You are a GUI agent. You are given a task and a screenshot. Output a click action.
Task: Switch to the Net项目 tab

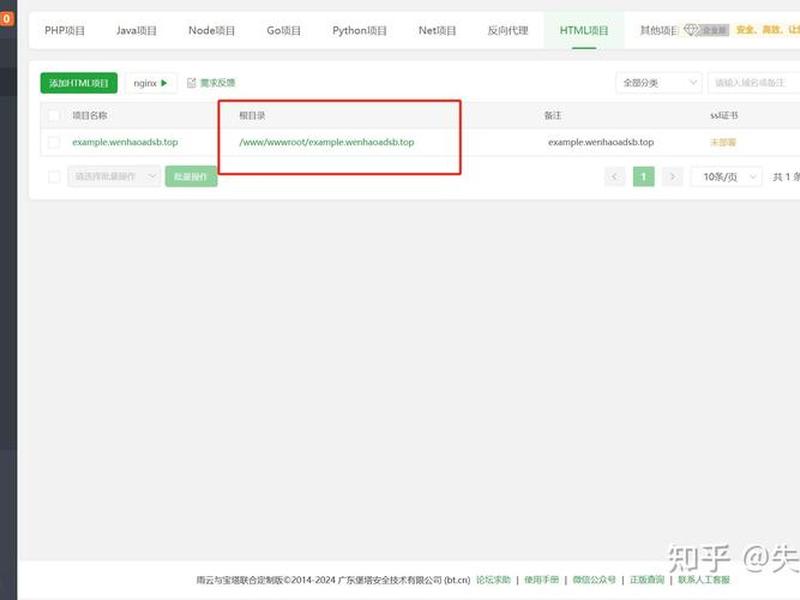(437, 31)
